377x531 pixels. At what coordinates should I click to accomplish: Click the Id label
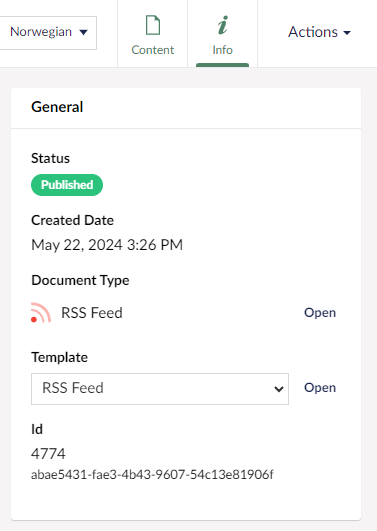37,429
